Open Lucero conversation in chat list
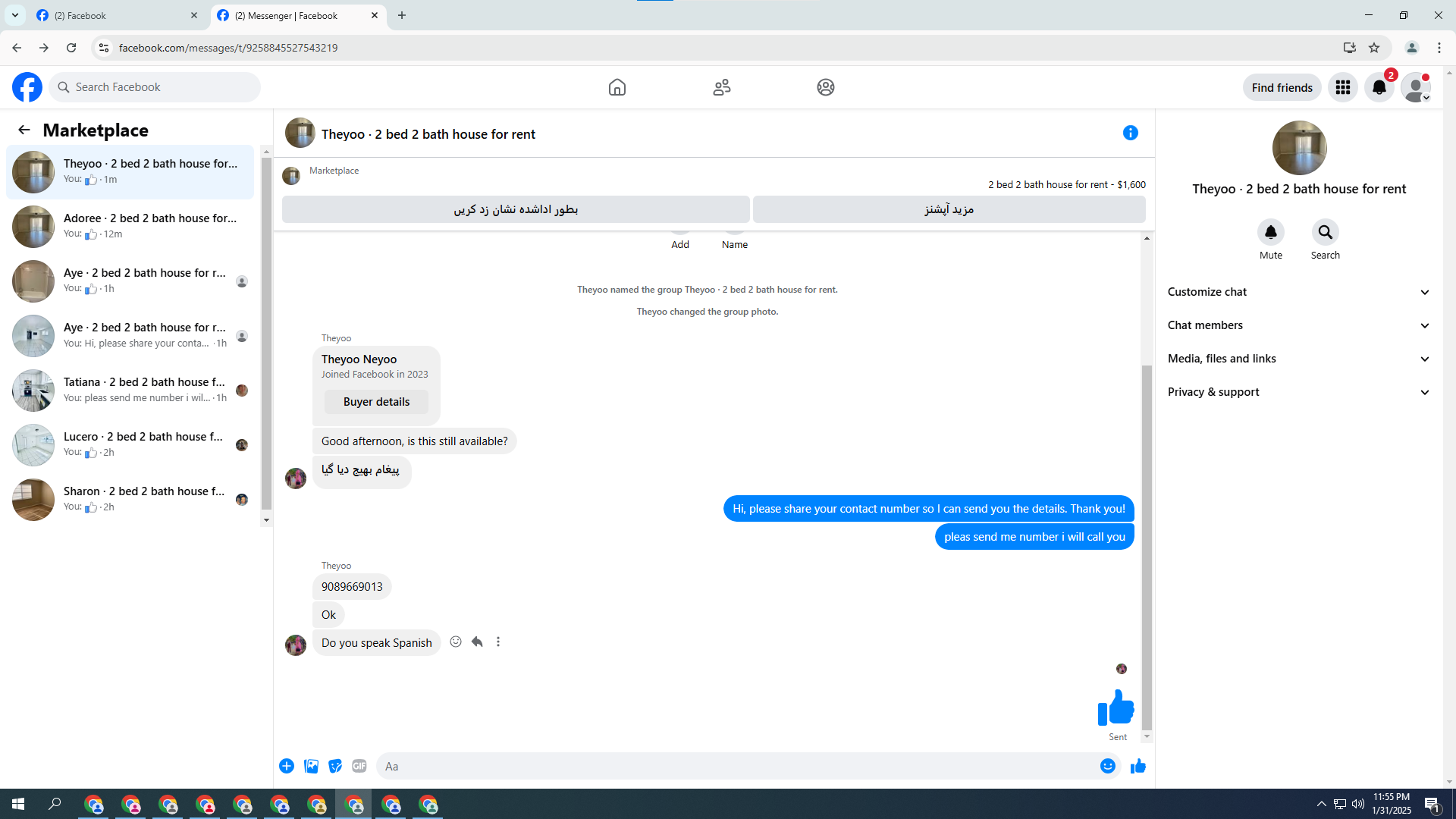Image resolution: width=1456 pixels, height=819 pixels. [130, 445]
